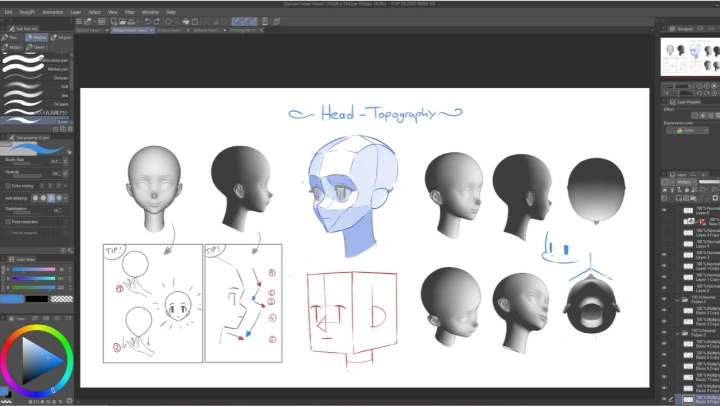Open the Navigator palette tab
The image size is (720, 406).
pyautogui.click(x=681, y=28)
